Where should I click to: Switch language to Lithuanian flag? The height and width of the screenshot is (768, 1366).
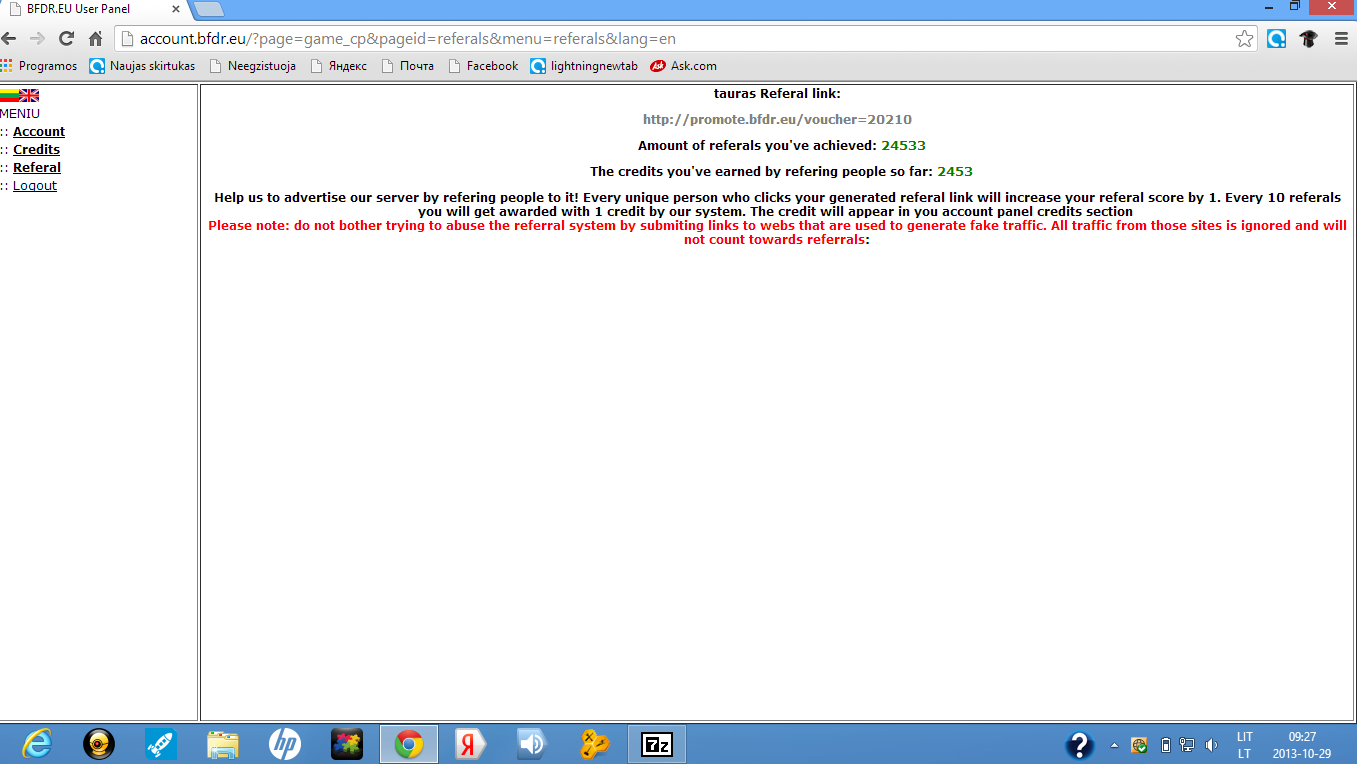(9, 95)
